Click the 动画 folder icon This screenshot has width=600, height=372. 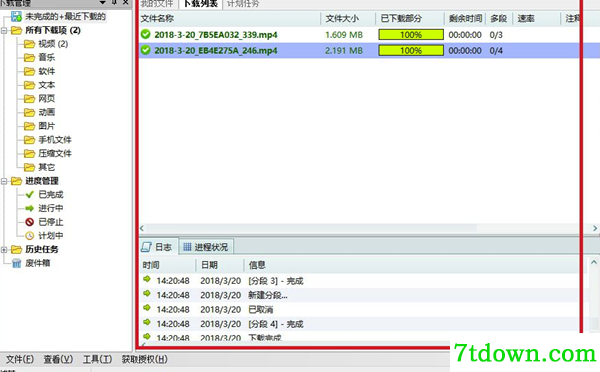(x=29, y=113)
